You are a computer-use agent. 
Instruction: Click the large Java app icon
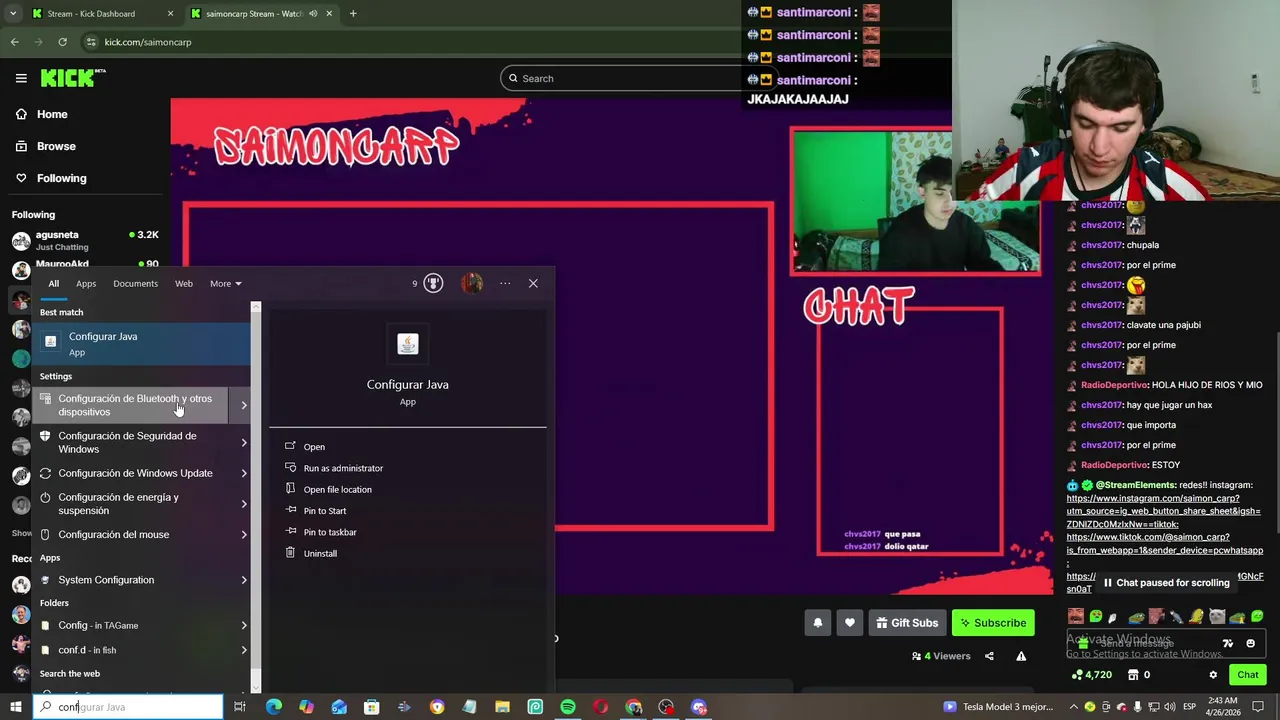tap(407, 344)
